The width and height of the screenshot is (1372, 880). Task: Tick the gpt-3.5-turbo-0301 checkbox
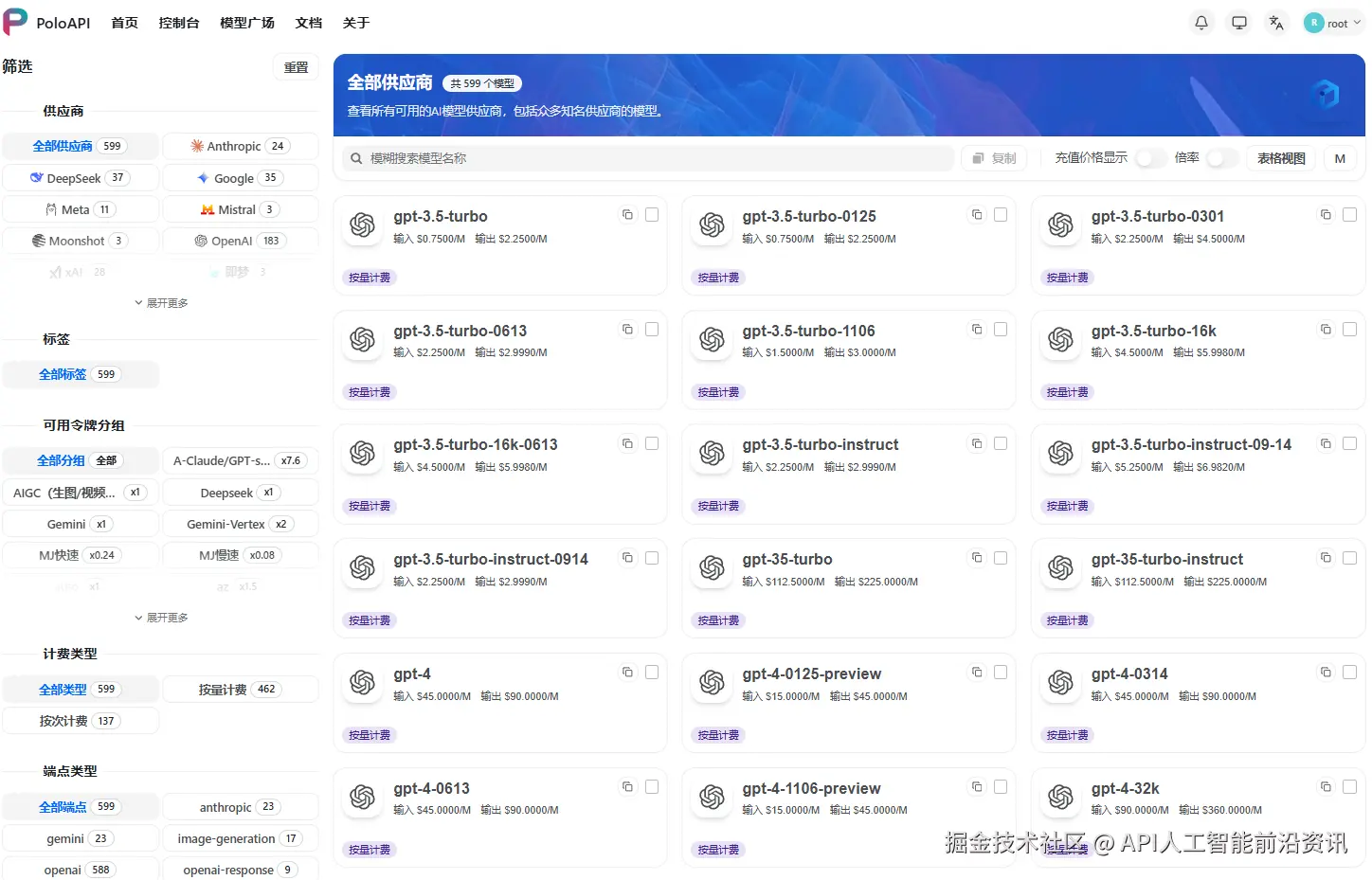point(1350,215)
